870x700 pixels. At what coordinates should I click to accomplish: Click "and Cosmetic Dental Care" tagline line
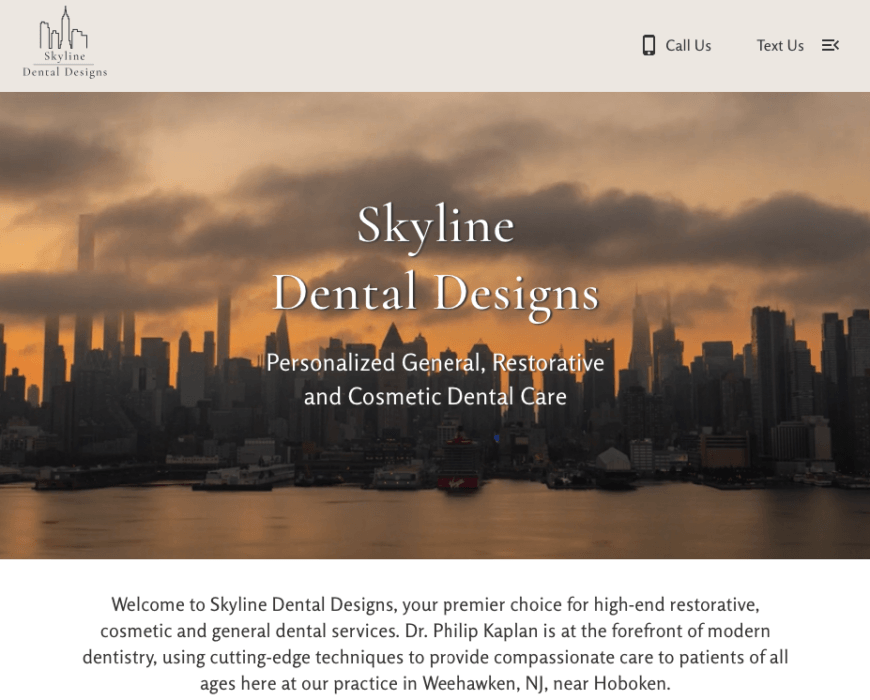point(436,397)
